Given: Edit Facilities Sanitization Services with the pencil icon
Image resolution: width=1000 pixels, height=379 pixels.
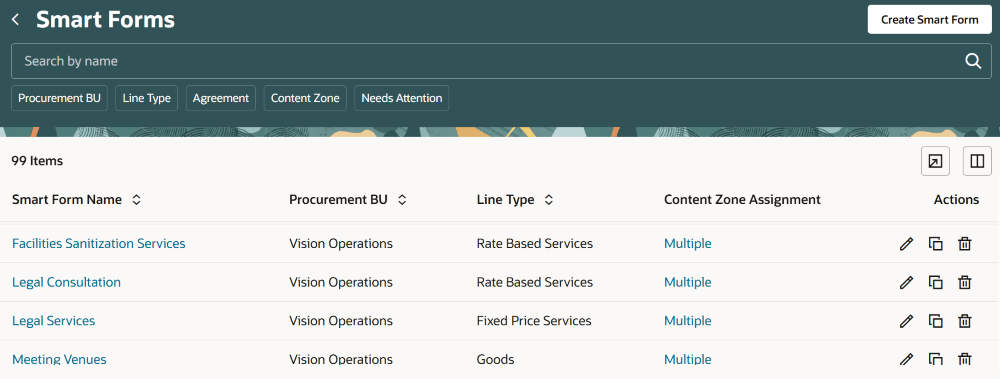Looking at the screenshot, I should pyautogui.click(x=906, y=244).
